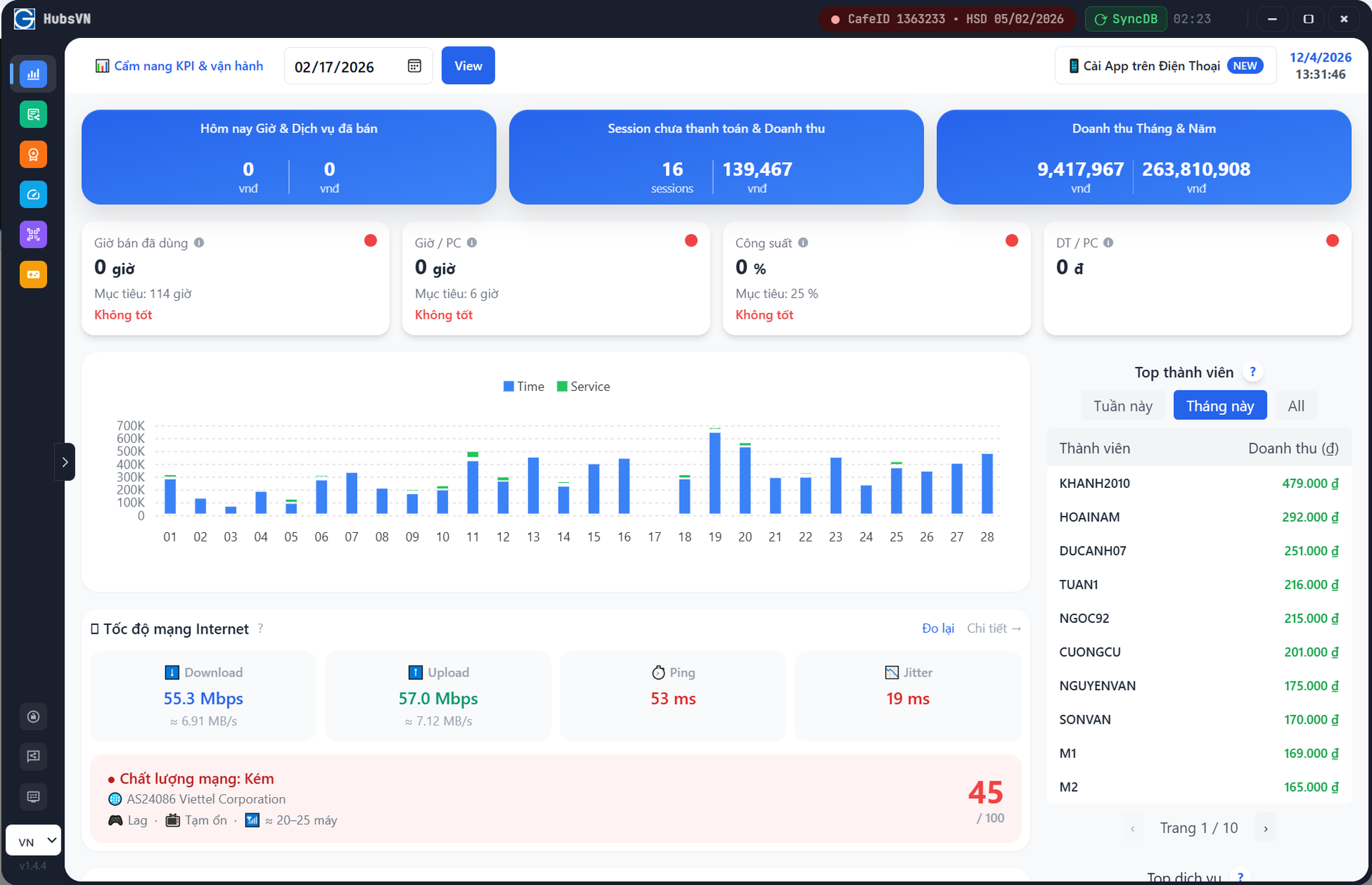
Task: Click the lock icon in the sidebar
Action: point(33,716)
